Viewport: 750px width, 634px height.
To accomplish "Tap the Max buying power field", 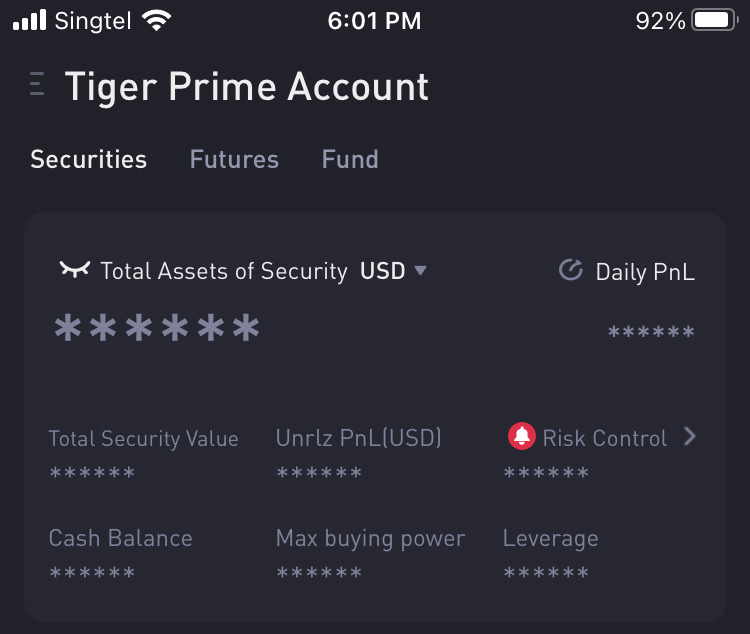I will click(x=370, y=552).
